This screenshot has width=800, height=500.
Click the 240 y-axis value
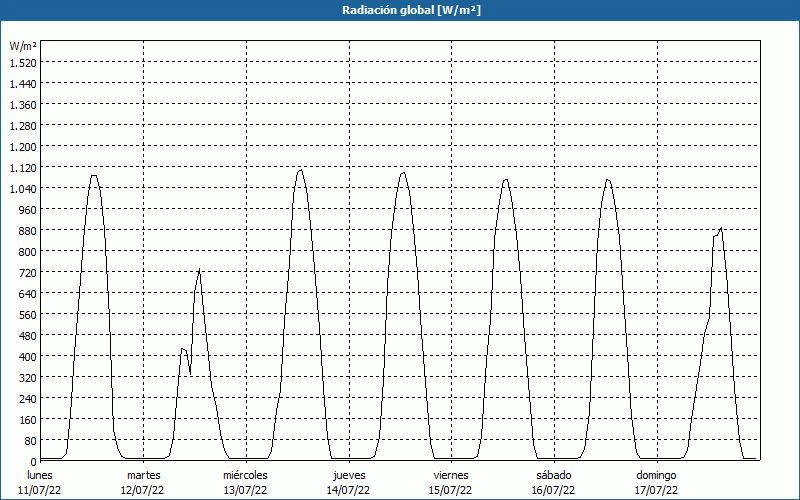27,399
